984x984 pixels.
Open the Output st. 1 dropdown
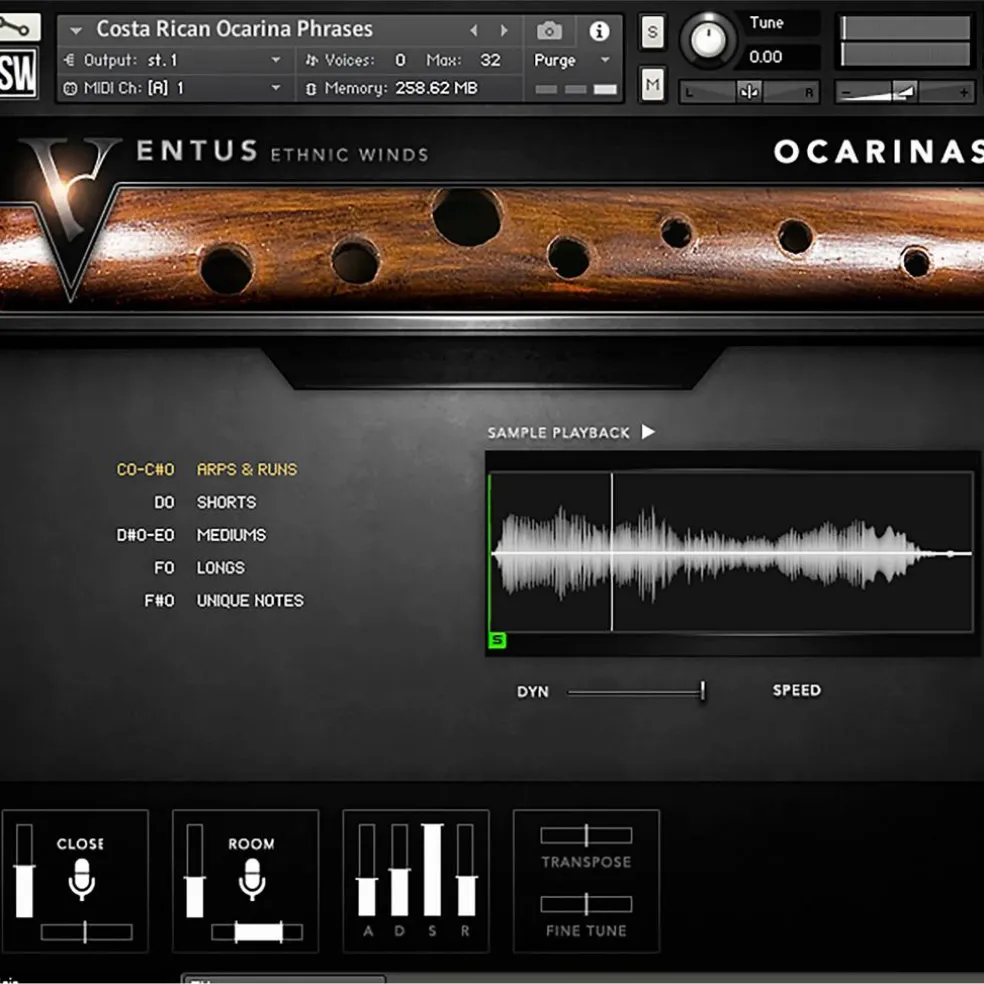173,60
